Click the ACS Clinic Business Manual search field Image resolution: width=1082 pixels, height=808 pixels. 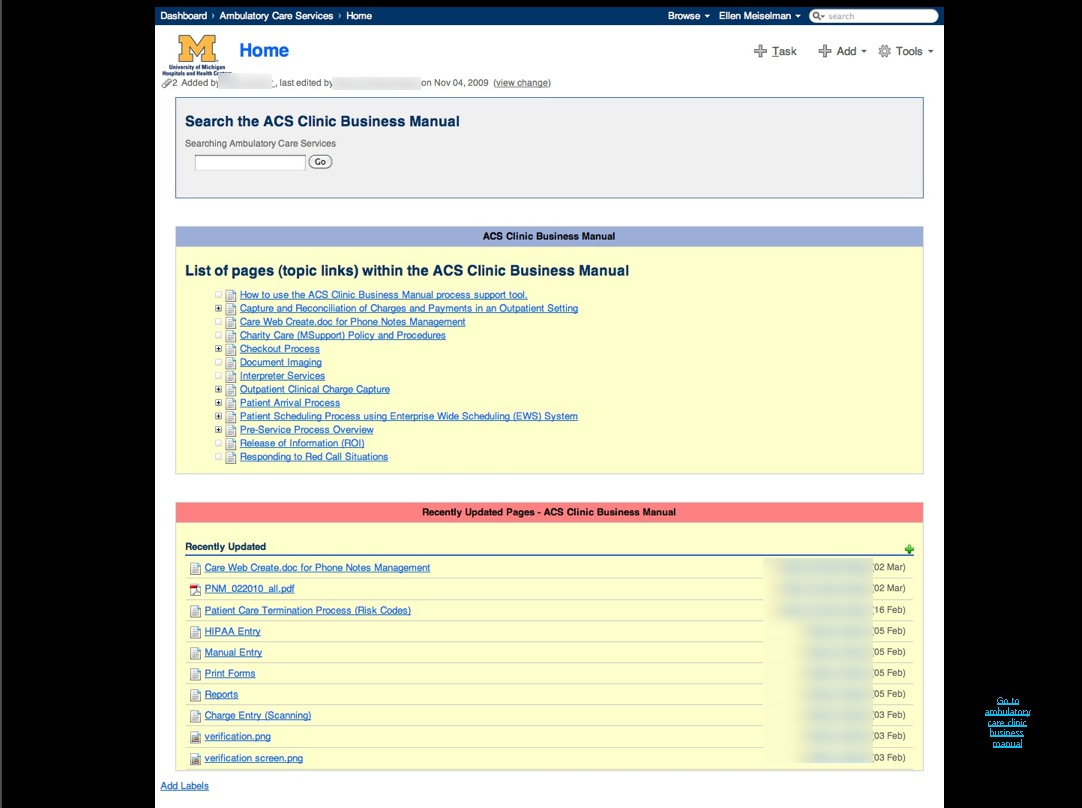pos(250,162)
